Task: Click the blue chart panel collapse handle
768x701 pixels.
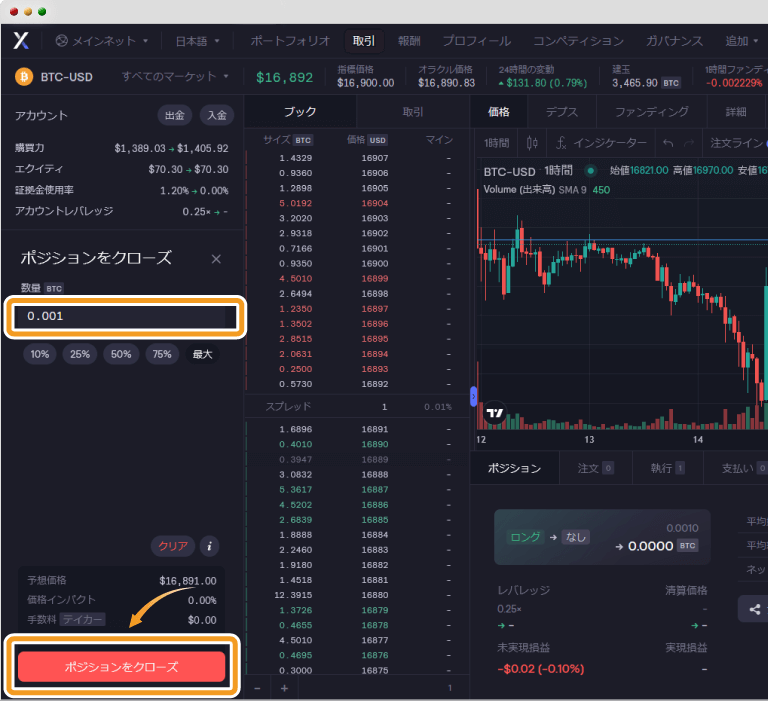Action: 473,396
